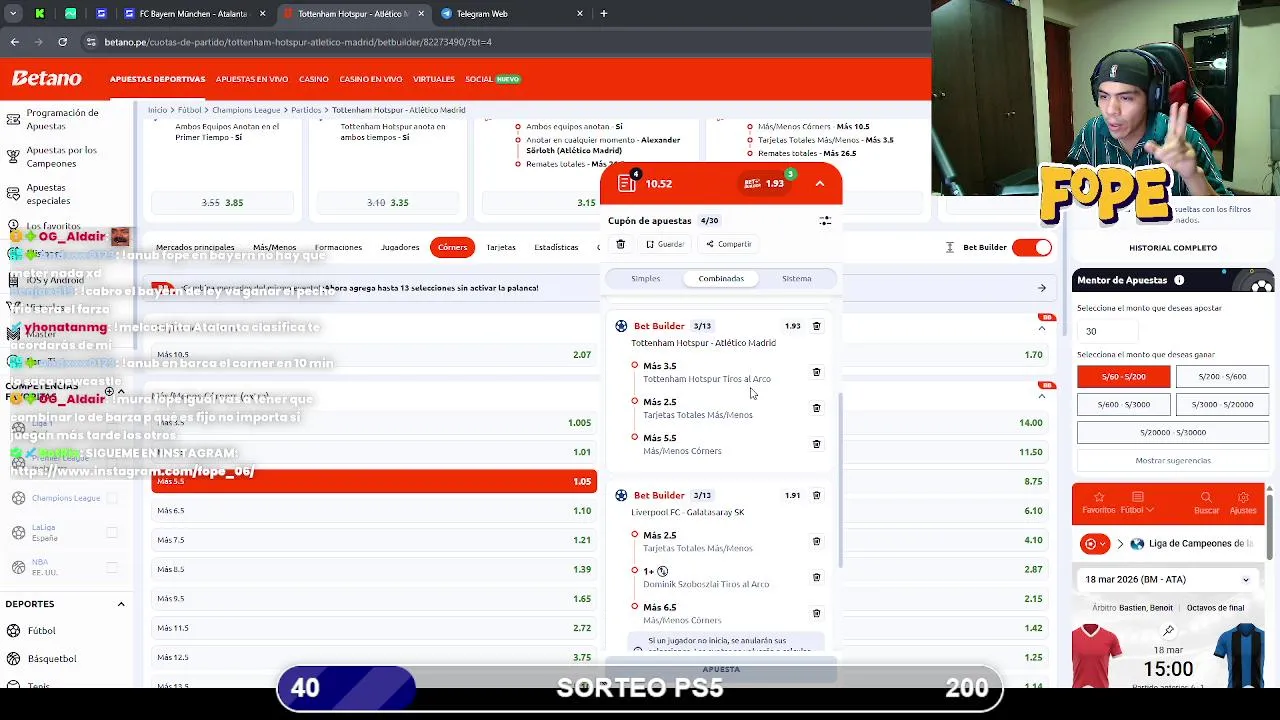
Task: Open Apuestas por los Campeones trophy item
Action: coord(62,157)
